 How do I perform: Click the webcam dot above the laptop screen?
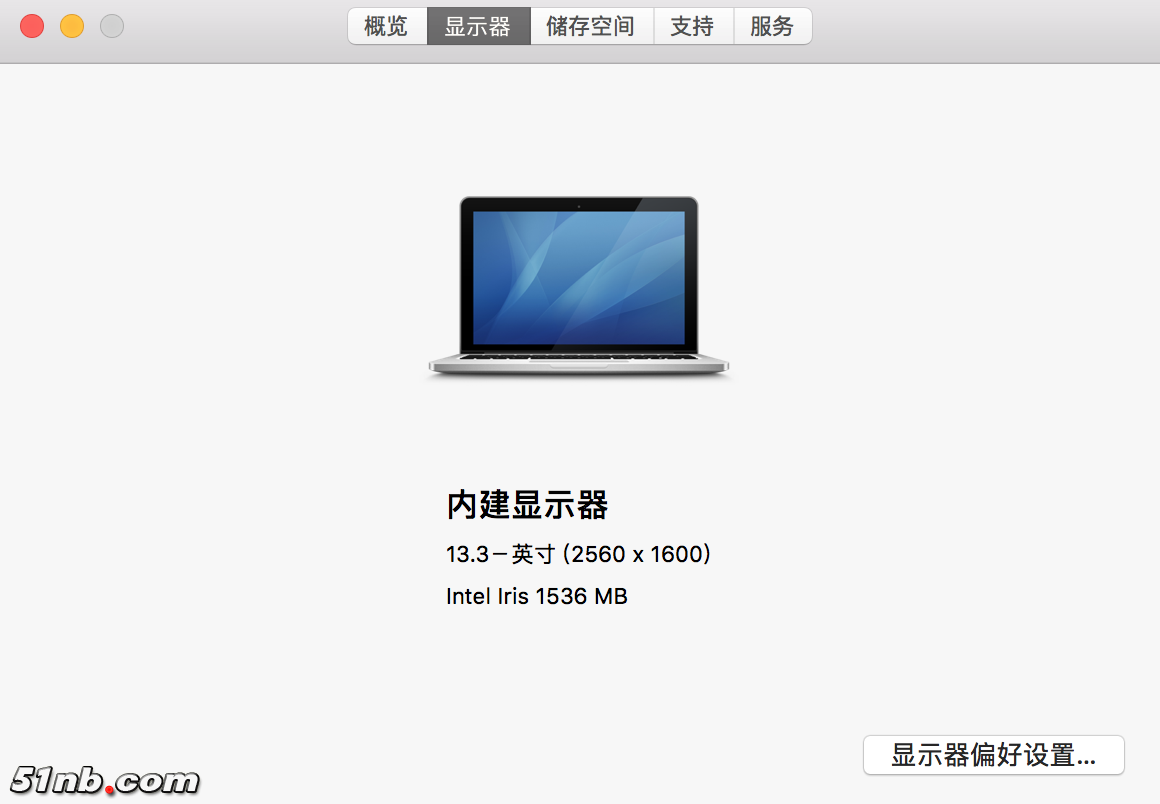pyautogui.click(x=579, y=206)
